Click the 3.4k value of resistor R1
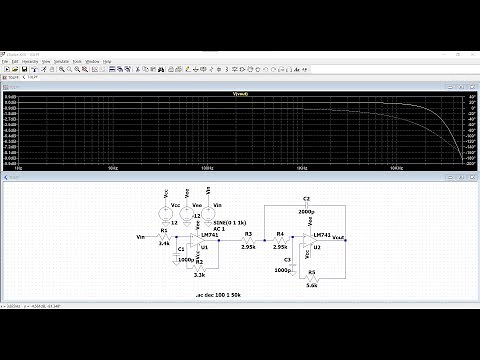Viewport: 480px width, 360px height. [x=164, y=244]
